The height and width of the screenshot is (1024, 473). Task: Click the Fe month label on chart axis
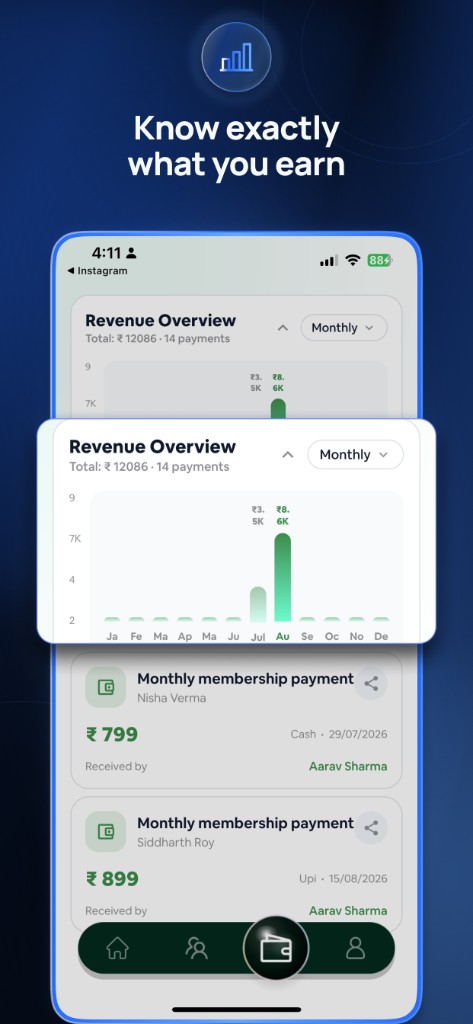[136, 636]
